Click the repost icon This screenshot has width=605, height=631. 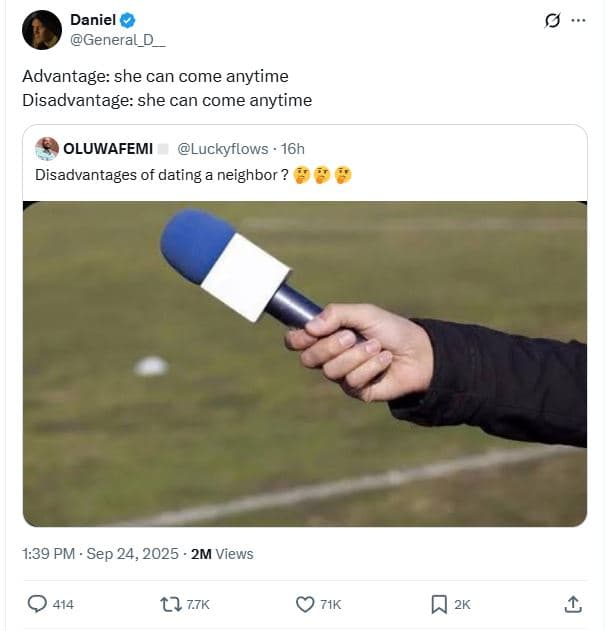coord(171,604)
